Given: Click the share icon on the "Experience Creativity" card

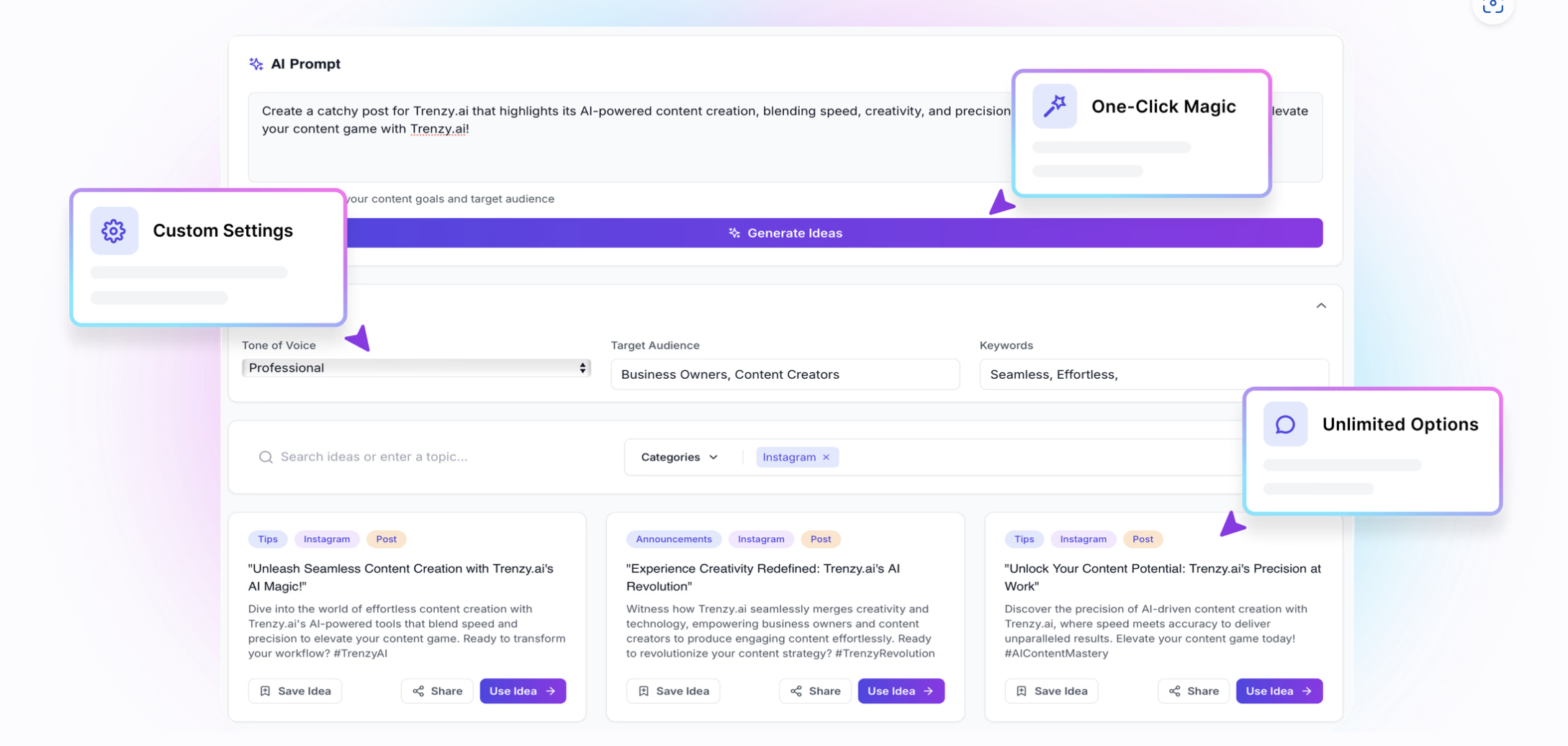Looking at the screenshot, I should coord(796,691).
